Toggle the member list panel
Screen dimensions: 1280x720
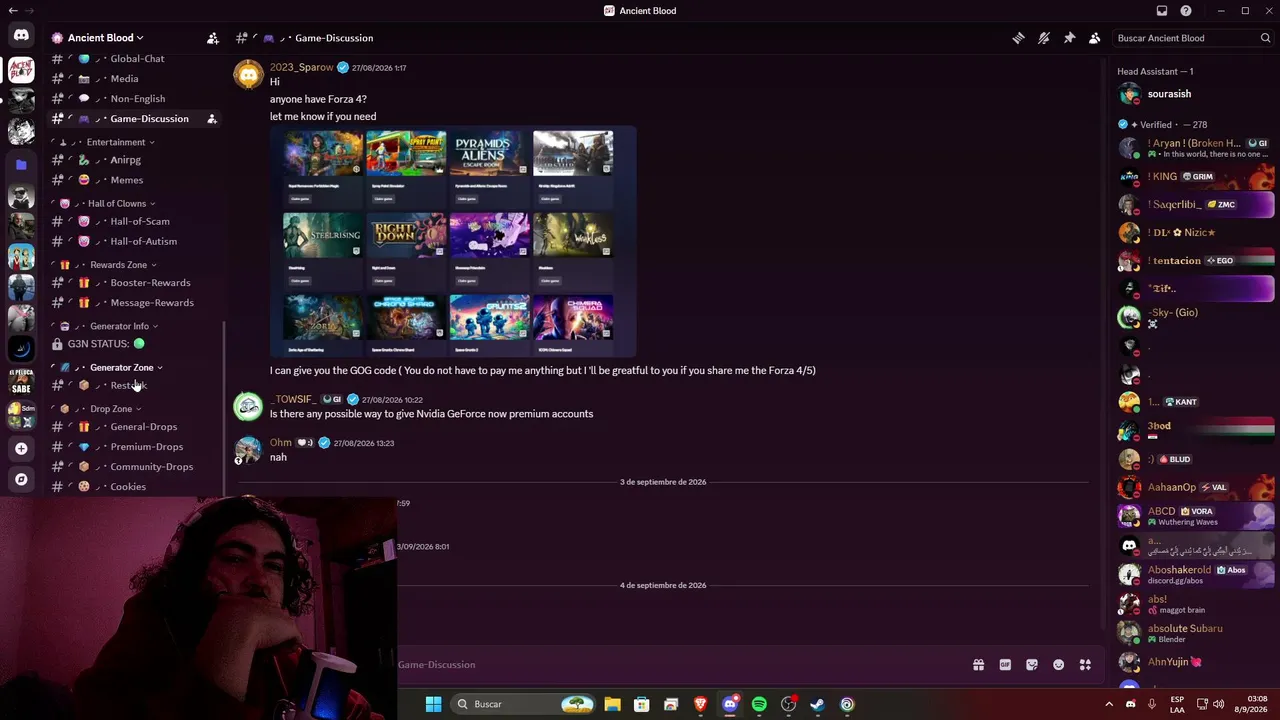(1095, 38)
